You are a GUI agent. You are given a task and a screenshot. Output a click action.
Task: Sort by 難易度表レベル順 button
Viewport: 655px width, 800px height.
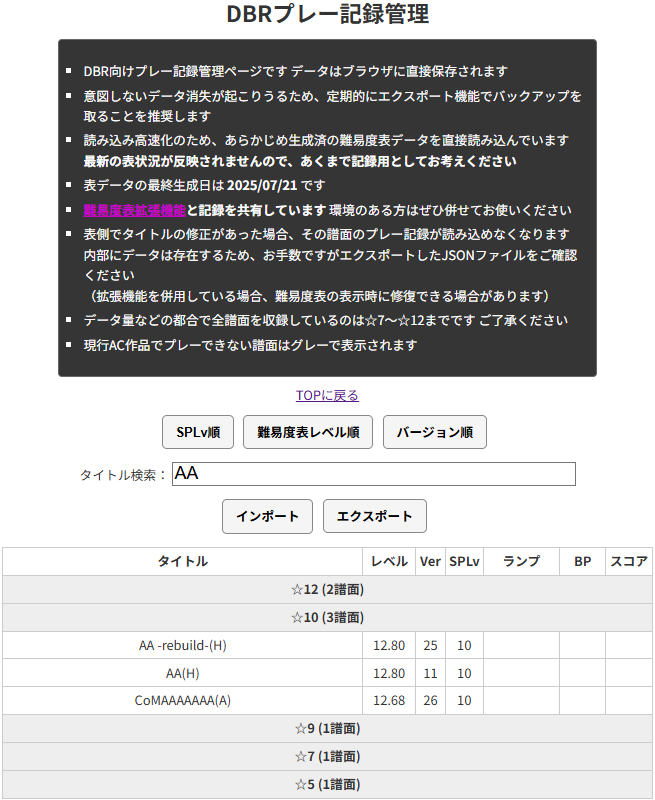click(x=308, y=432)
